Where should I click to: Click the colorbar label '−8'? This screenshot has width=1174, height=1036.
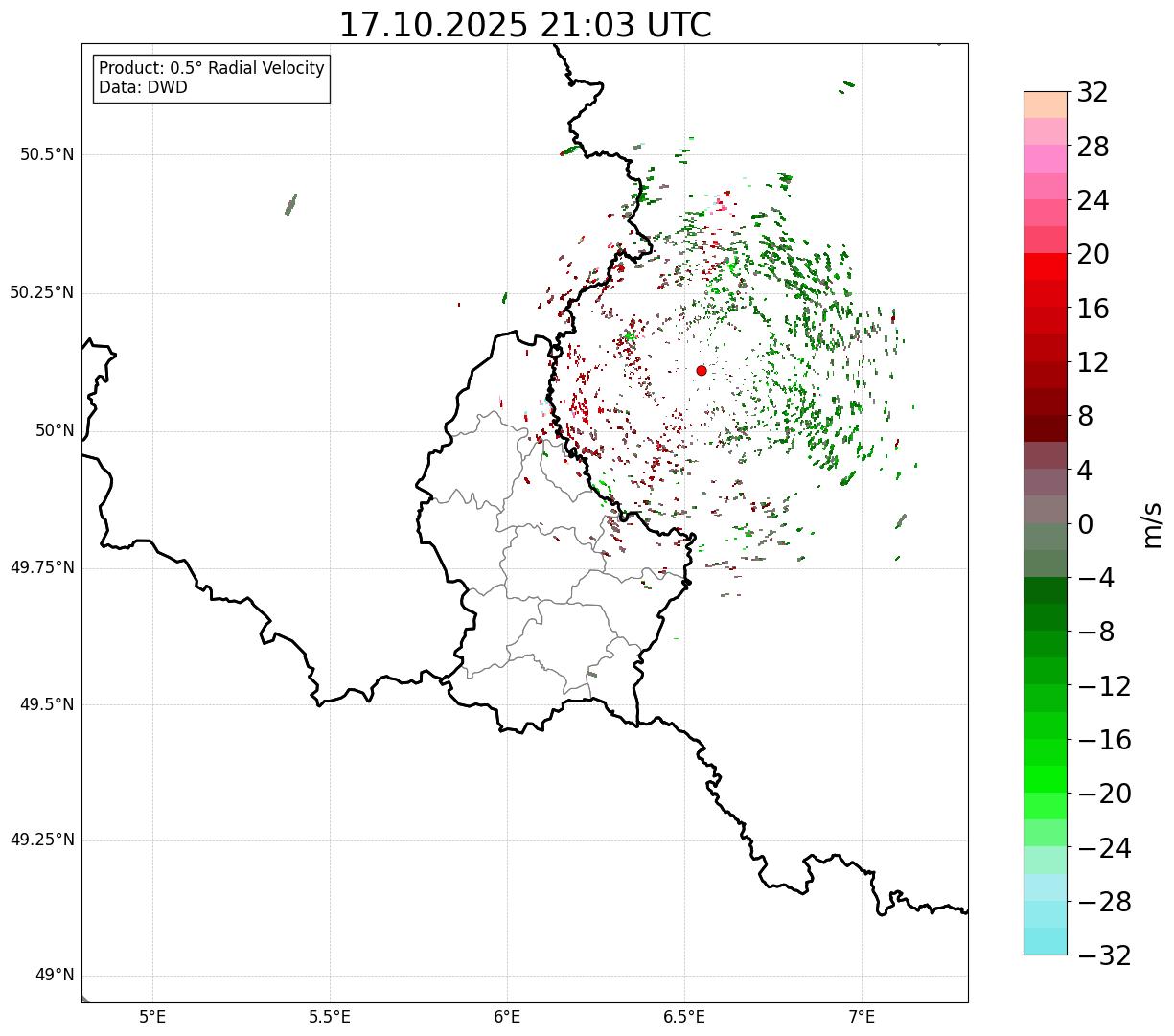click(1094, 632)
